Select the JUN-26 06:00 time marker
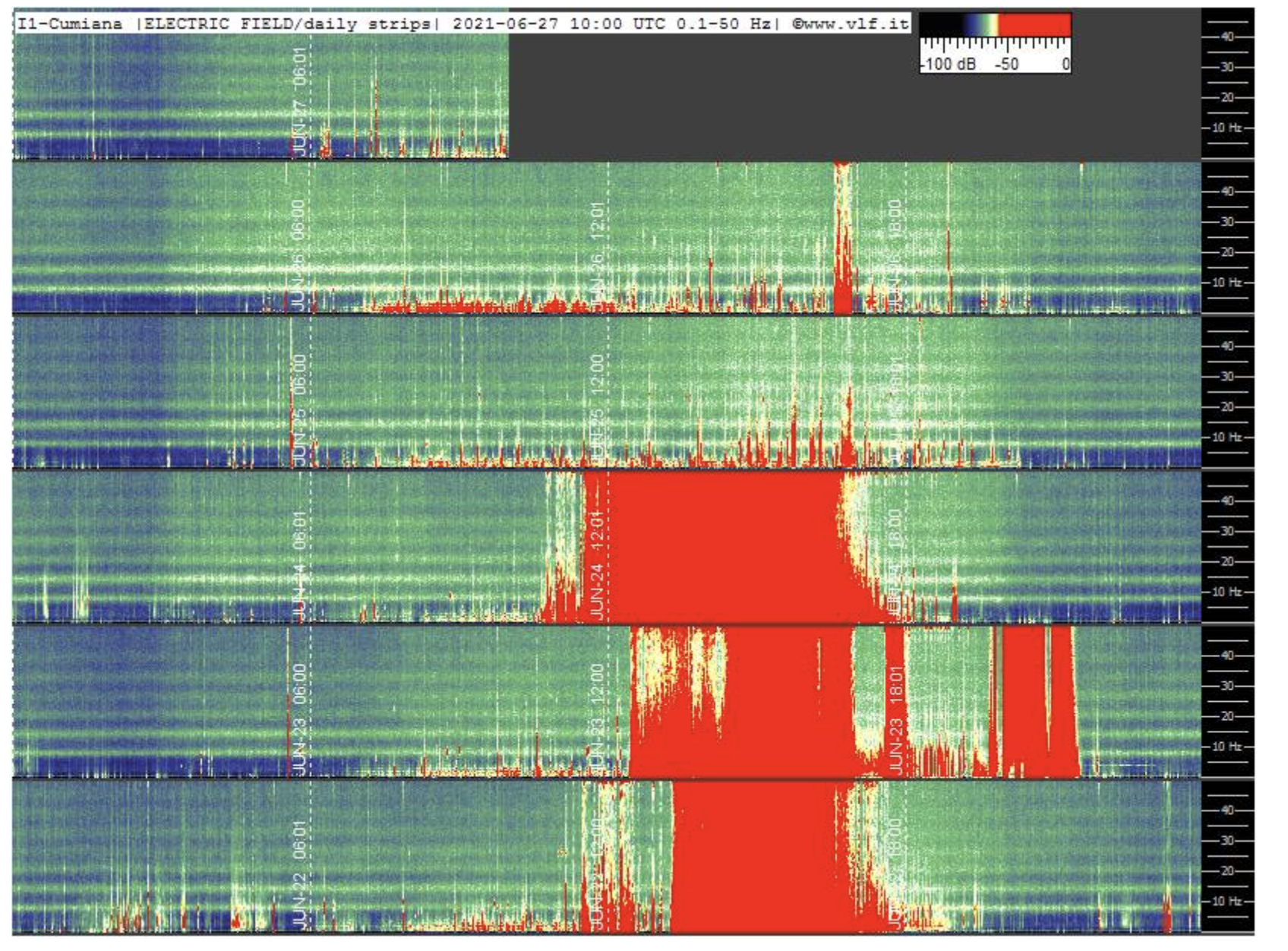The image size is (1288, 951). pyautogui.click(x=298, y=255)
